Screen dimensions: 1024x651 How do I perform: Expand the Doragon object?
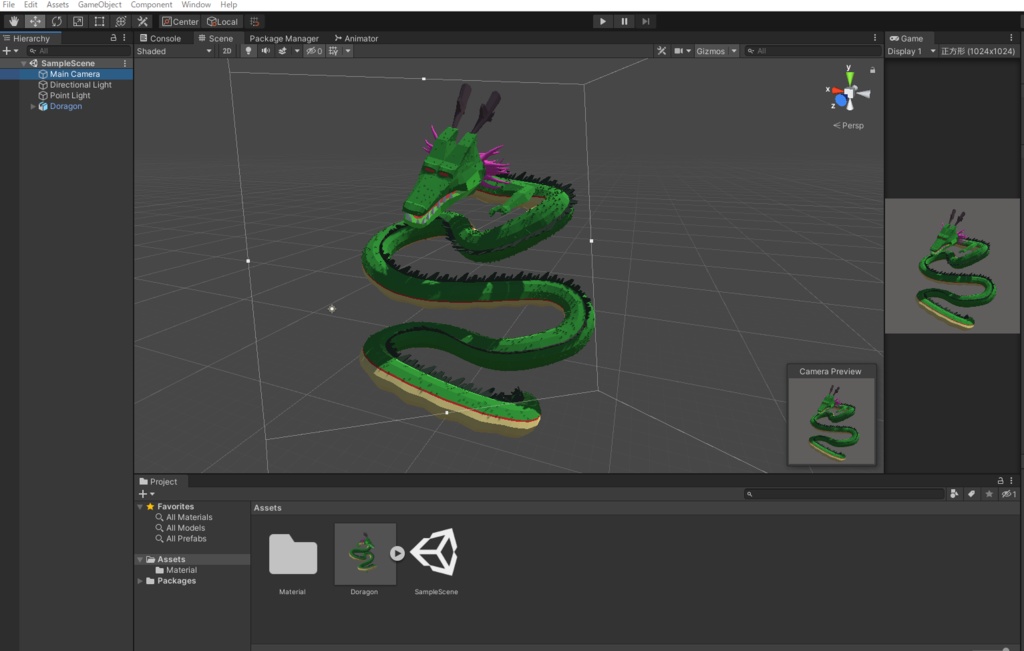click(33, 106)
